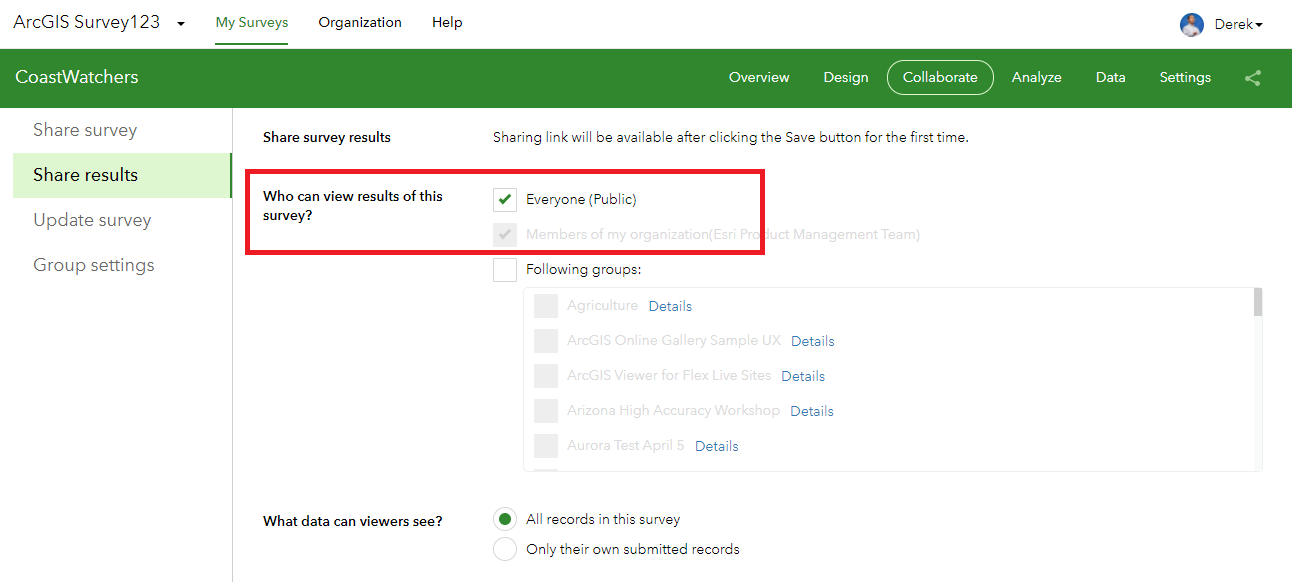The width and height of the screenshot is (1292, 582).
Task: Select Update survey in the sidebar
Action: tap(92, 220)
